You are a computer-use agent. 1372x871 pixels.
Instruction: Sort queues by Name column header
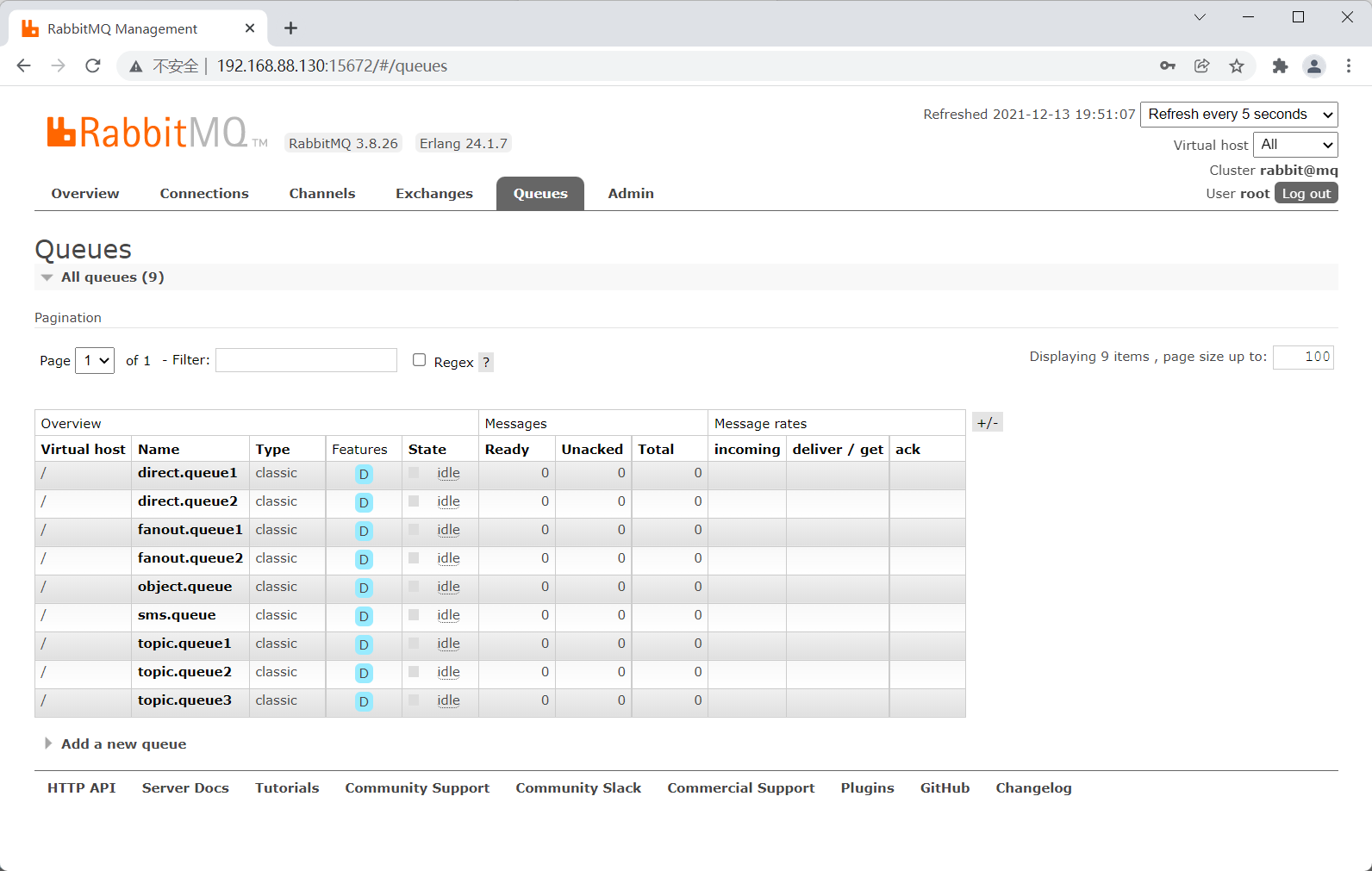tap(159, 450)
